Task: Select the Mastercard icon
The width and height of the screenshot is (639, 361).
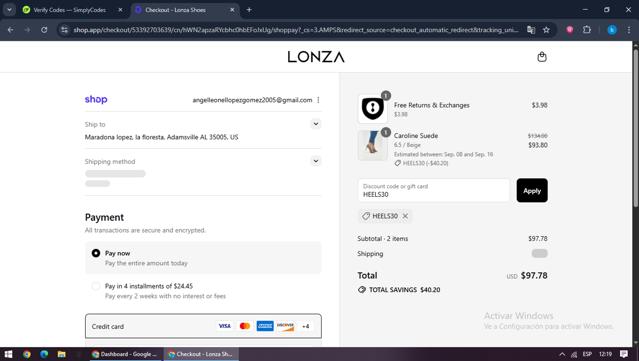Action: click(x=245, y=326)
